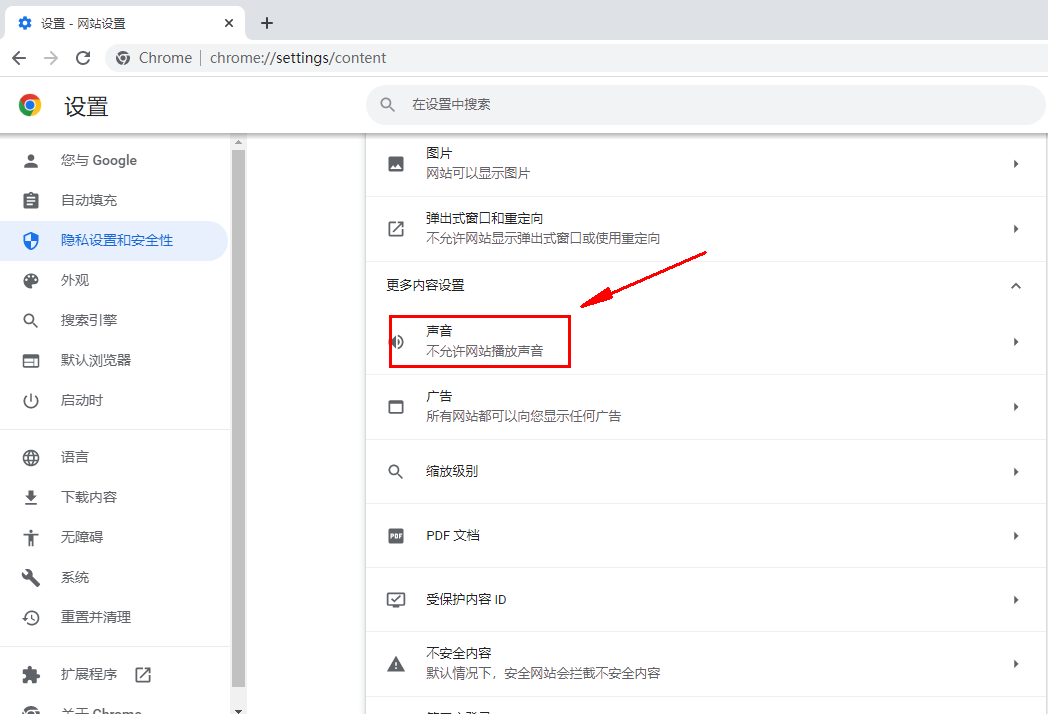Screen dimensions: 1048x714
Task: Click the warning triangle icon for 不安全内容
Action: point(396,664)
